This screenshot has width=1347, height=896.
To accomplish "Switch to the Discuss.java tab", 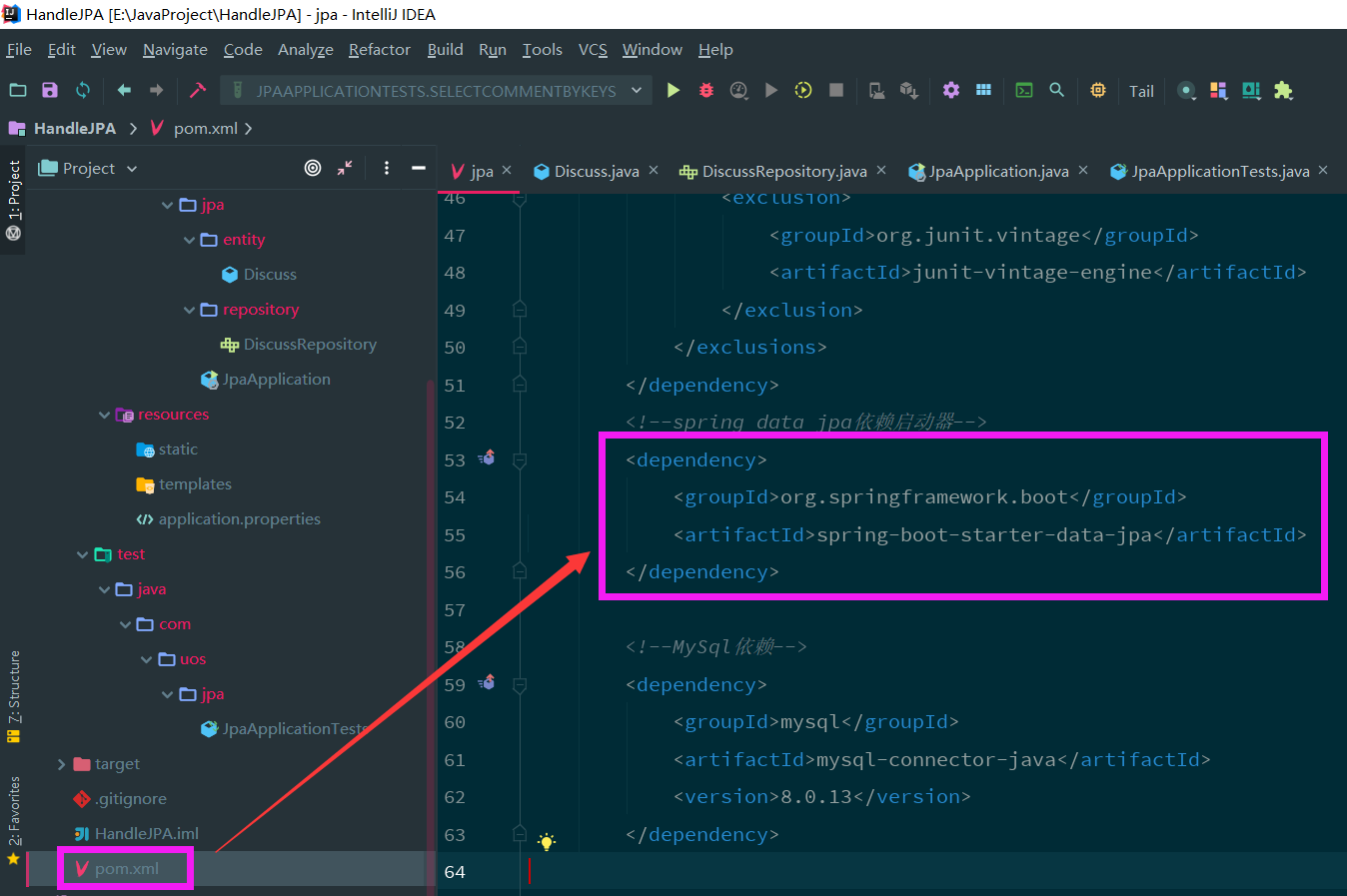I will pos(596,171).
